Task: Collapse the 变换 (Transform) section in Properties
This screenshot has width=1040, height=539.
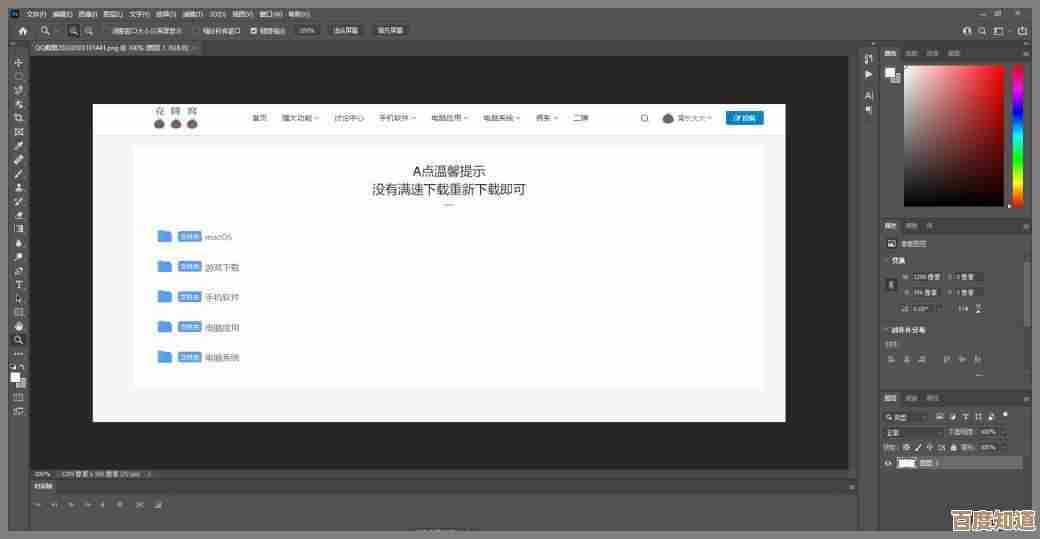Action: [x=887, y=261]
